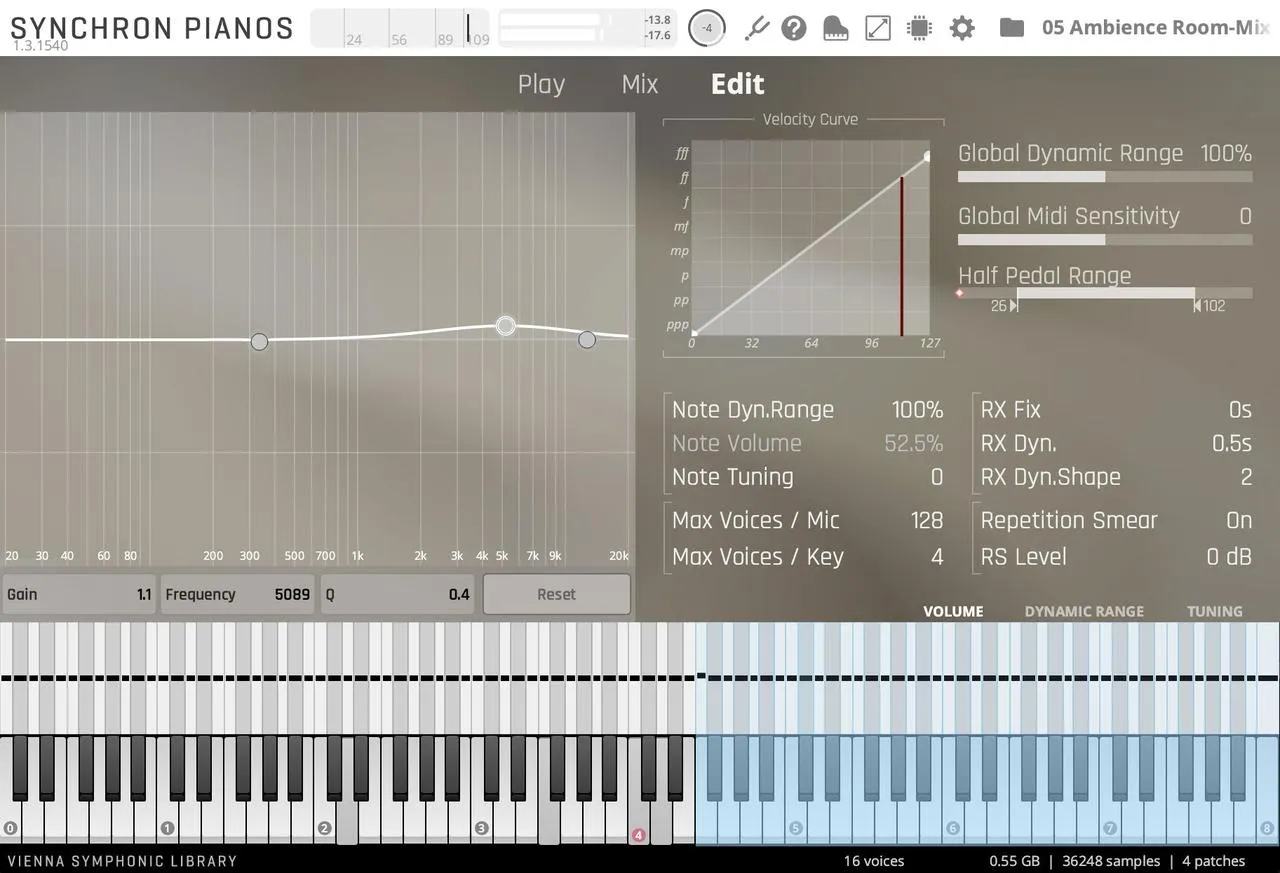Click the piano instrument icon
This screenshot has width=1280, height=873.
[x=836, y=28]
